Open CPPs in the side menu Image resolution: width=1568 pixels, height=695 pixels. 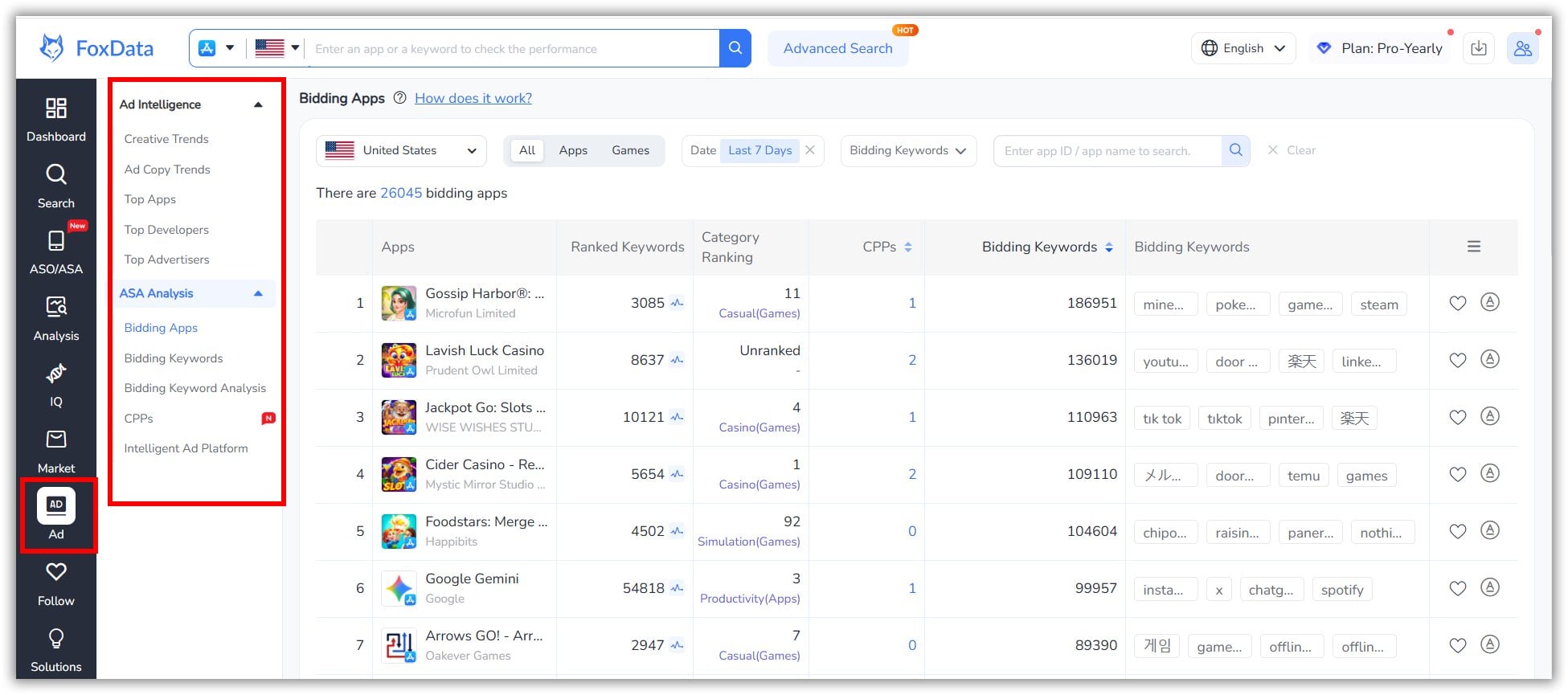point(139,419)
